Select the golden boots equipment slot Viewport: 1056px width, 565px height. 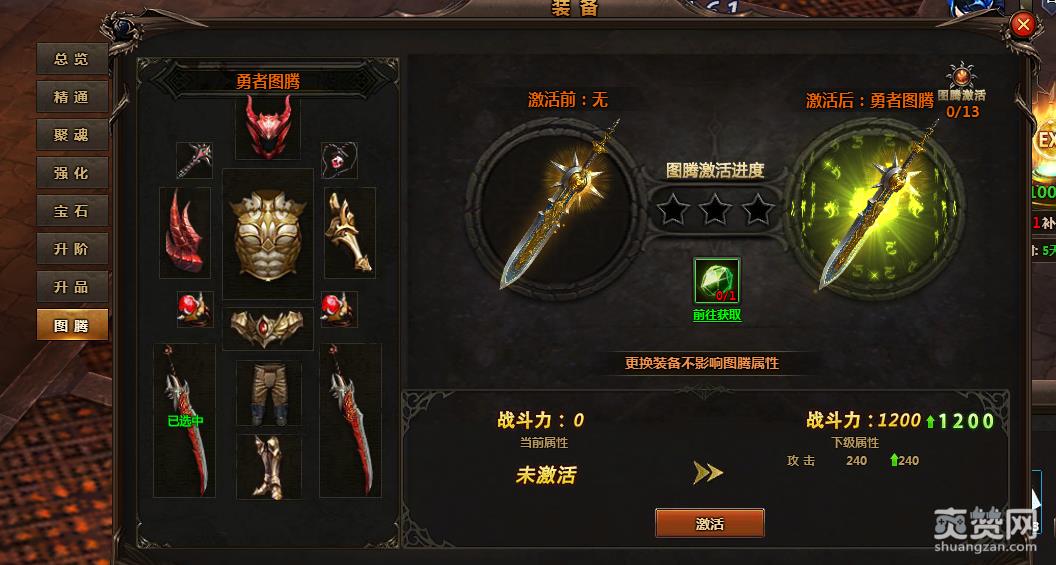point(269,466)
